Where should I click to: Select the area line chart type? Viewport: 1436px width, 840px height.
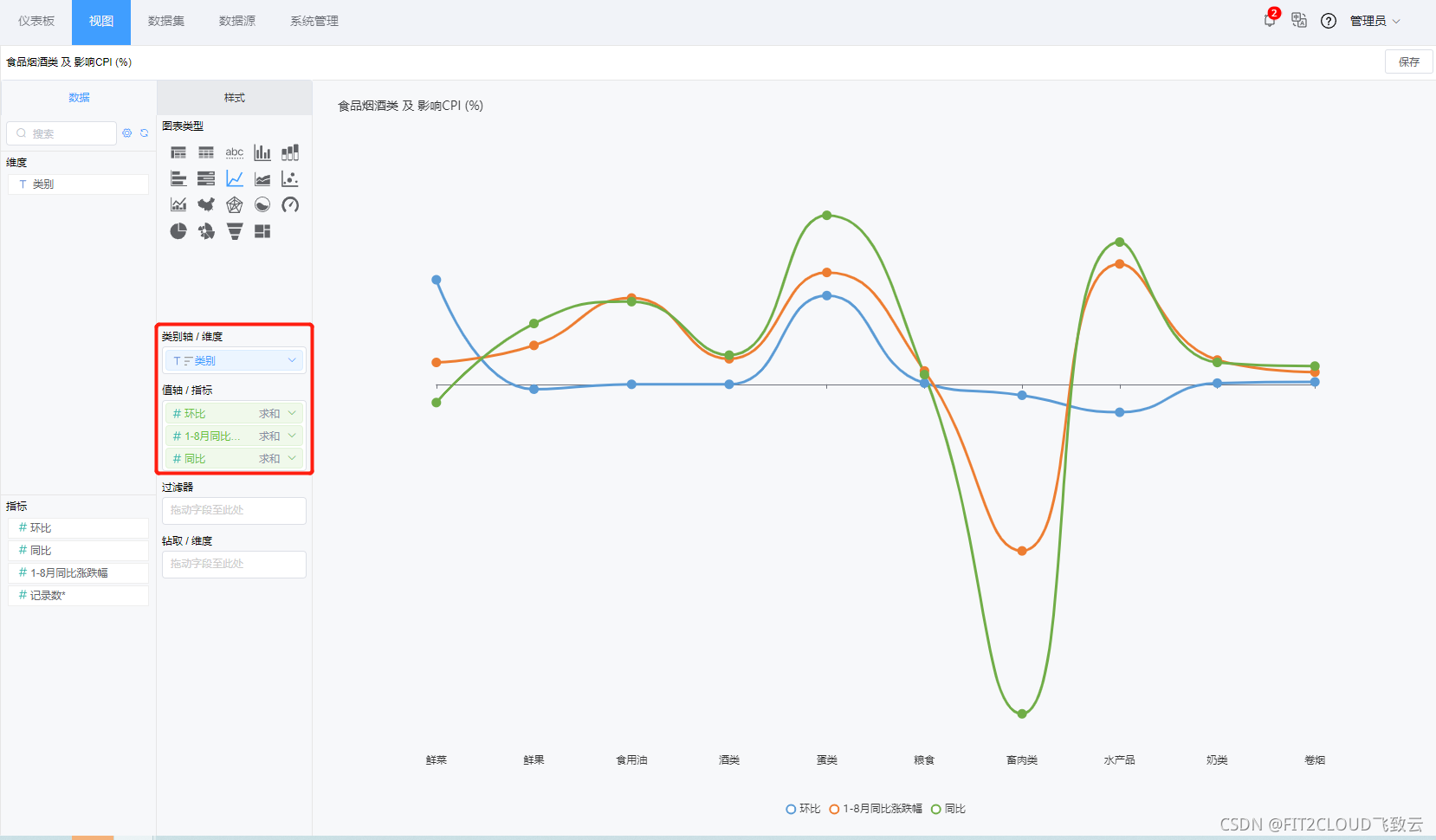(x=262, y=178)
